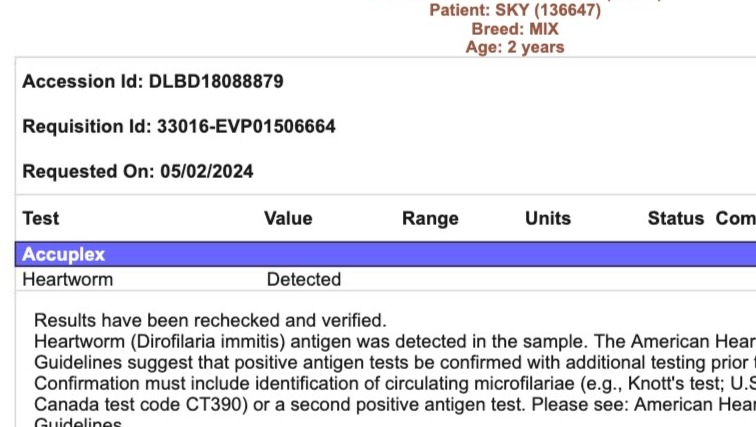Select the Accuplex section bar

385,254
